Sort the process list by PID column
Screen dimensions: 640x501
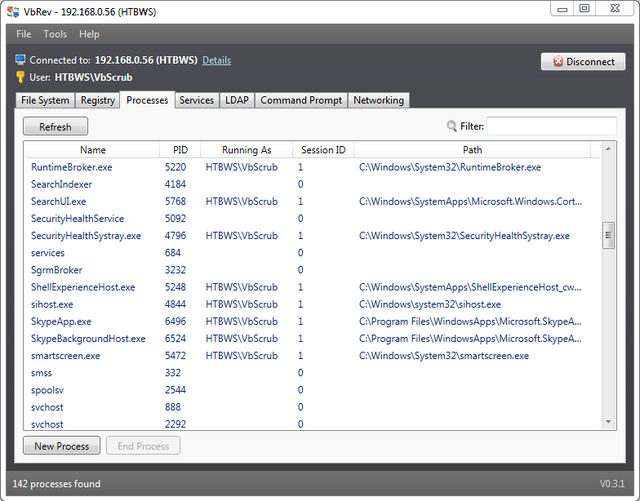click(180, 150)
